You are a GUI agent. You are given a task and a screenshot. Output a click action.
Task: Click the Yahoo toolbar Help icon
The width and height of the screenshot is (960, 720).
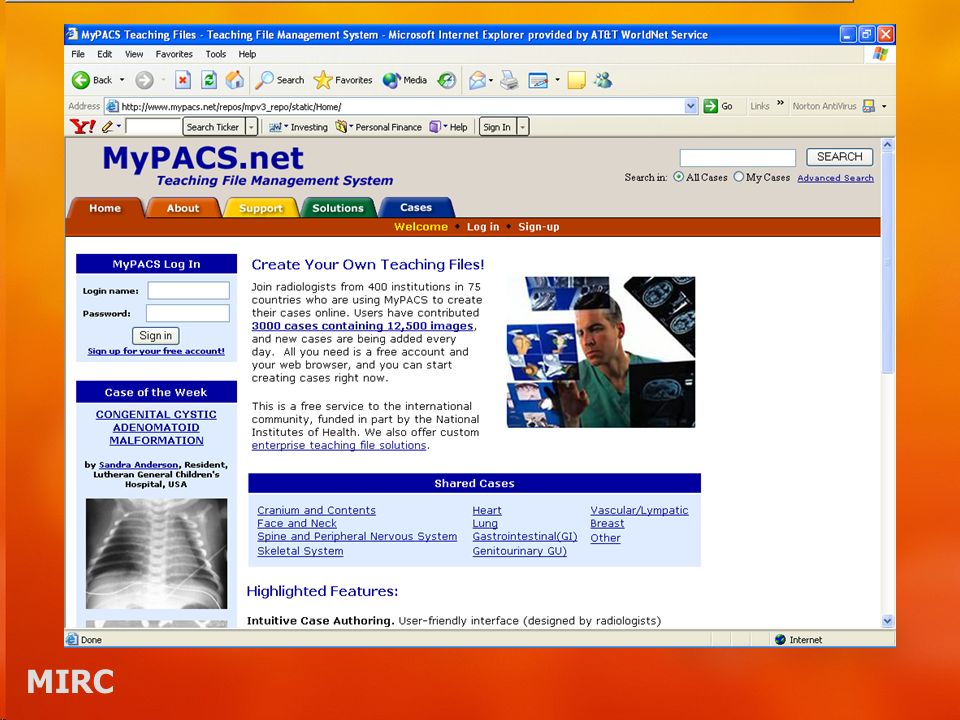point(435,127)
